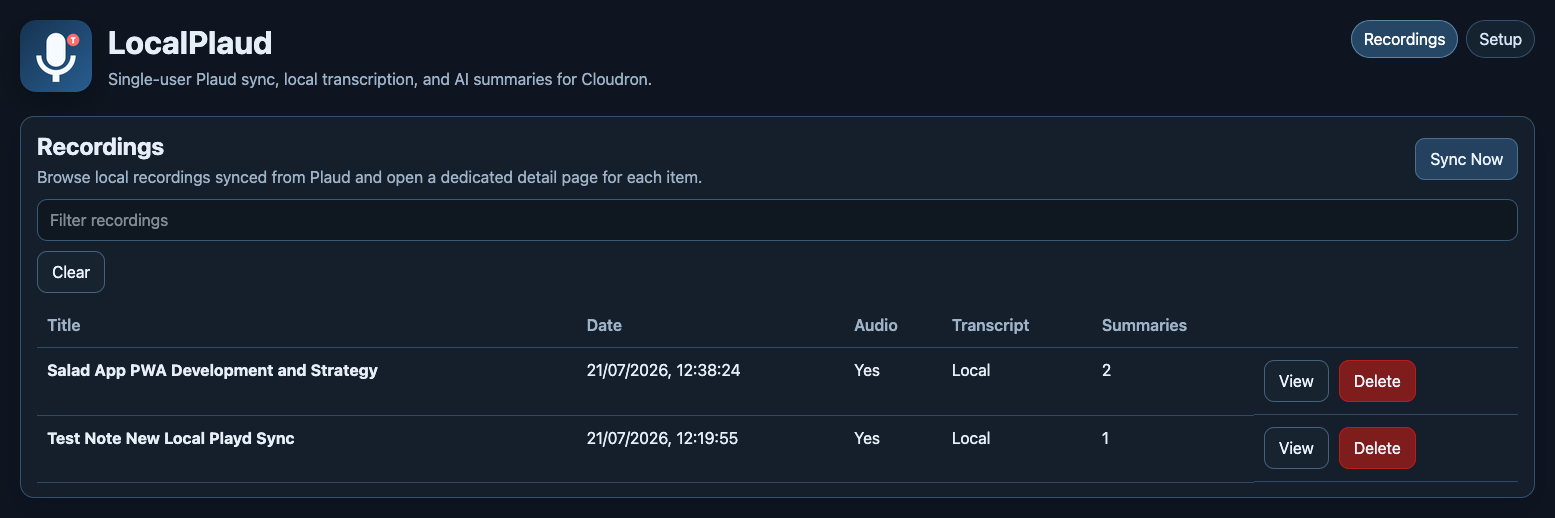Delete the Salad App PWA recording
This screenshot has height=518, width=1555.
pyautogui.click(x=1377, y=381)
